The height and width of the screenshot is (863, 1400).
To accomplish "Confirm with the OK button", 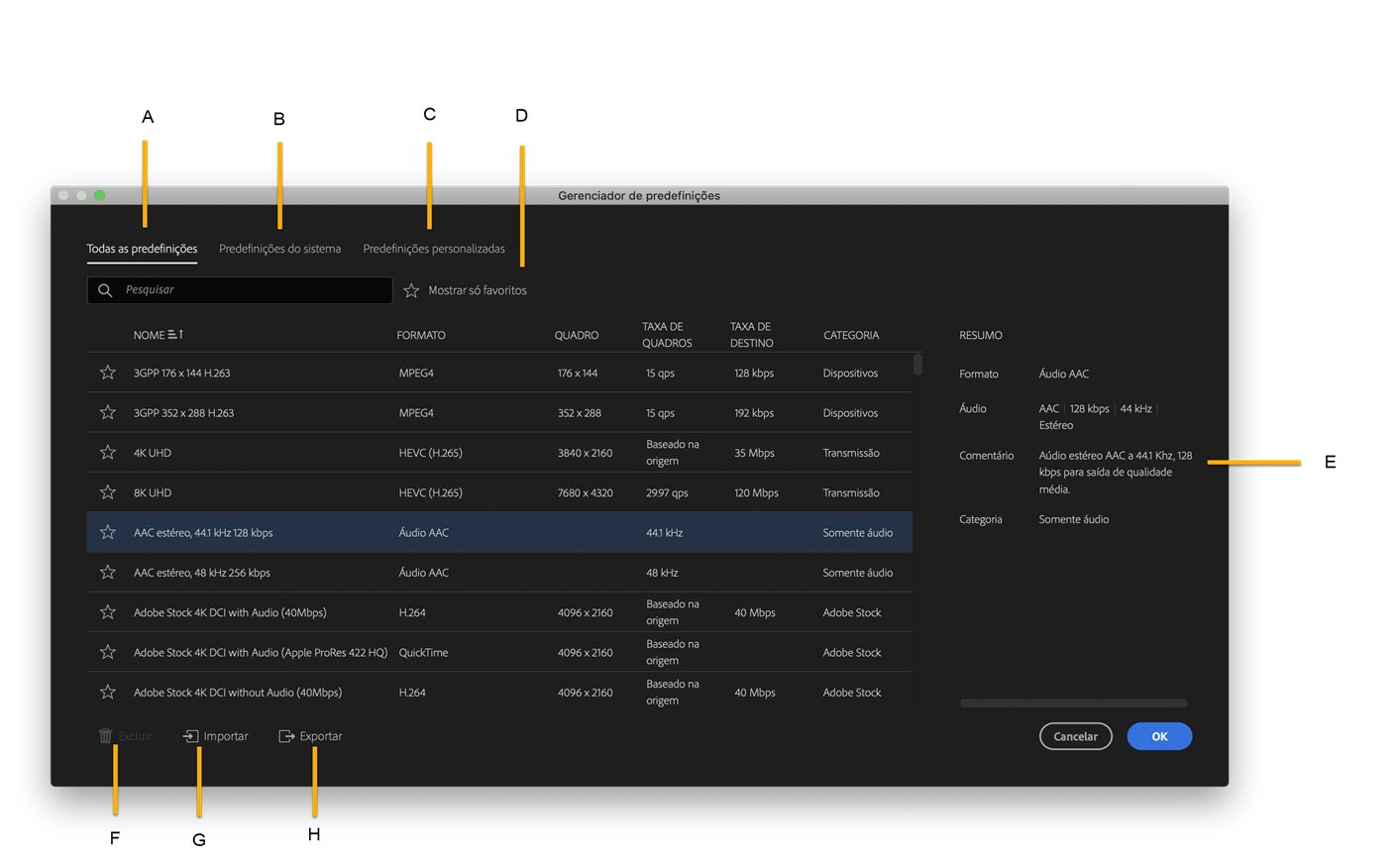I will (1159, 736).
